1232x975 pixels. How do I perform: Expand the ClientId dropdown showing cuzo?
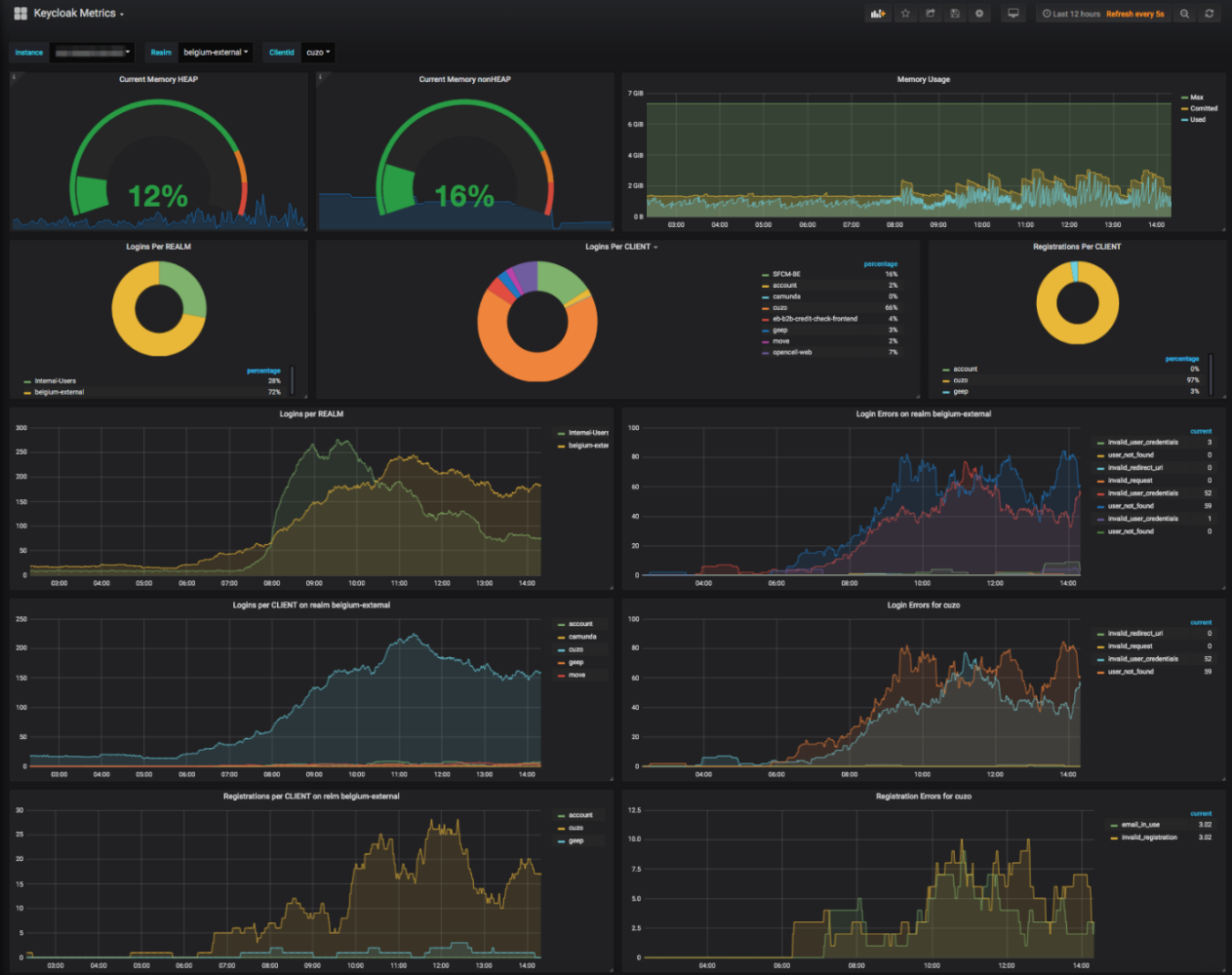(x=317, y=53)
